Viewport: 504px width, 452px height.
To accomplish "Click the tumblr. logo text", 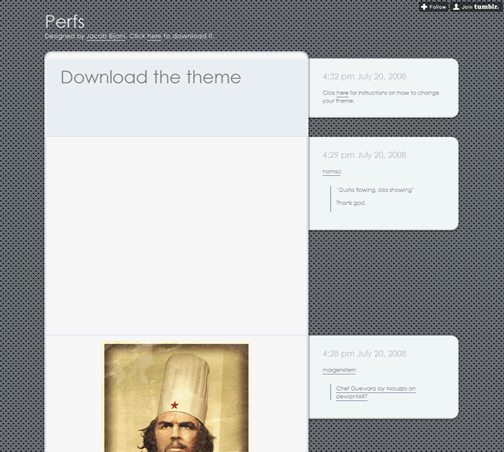I will coord(486,7).
